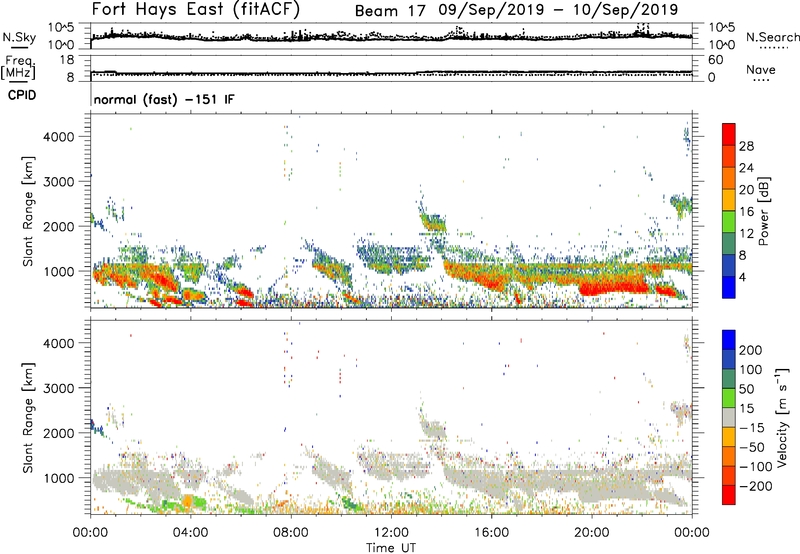
Task: Click the '16' tick on the Power scale
Action: coord(746,212)
